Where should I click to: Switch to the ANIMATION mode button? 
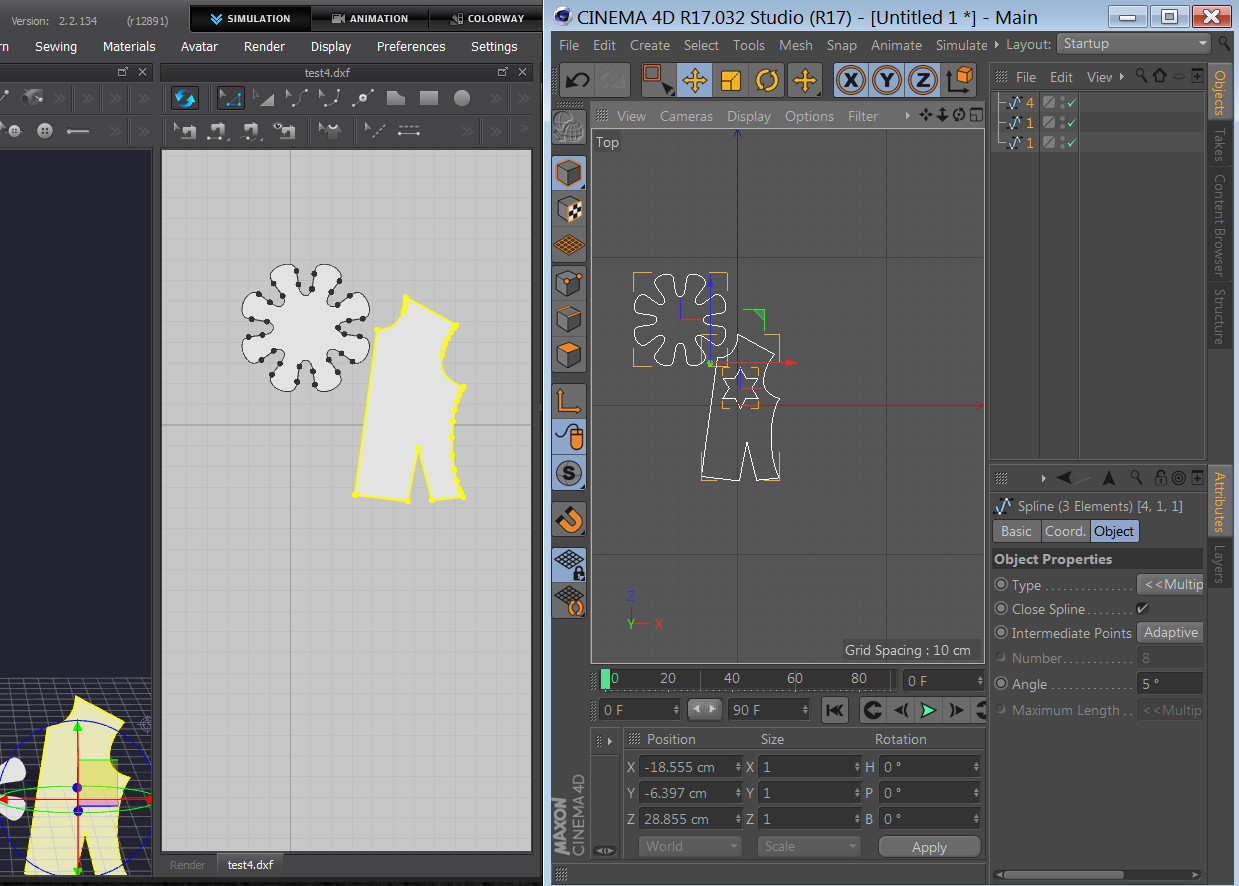click(369, 18)
